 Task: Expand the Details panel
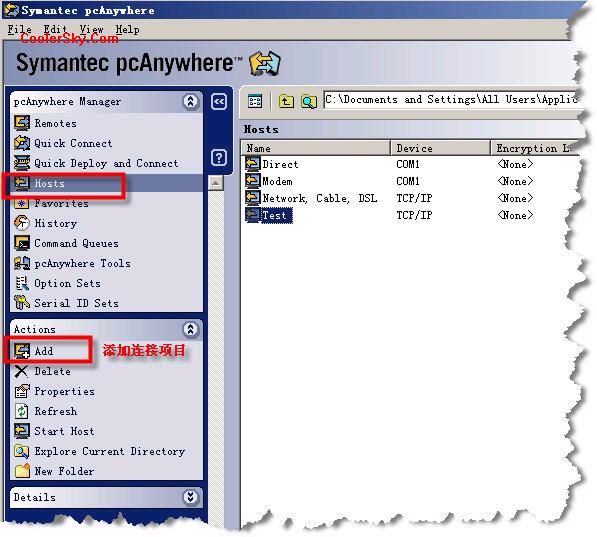[x=190, y=497]
